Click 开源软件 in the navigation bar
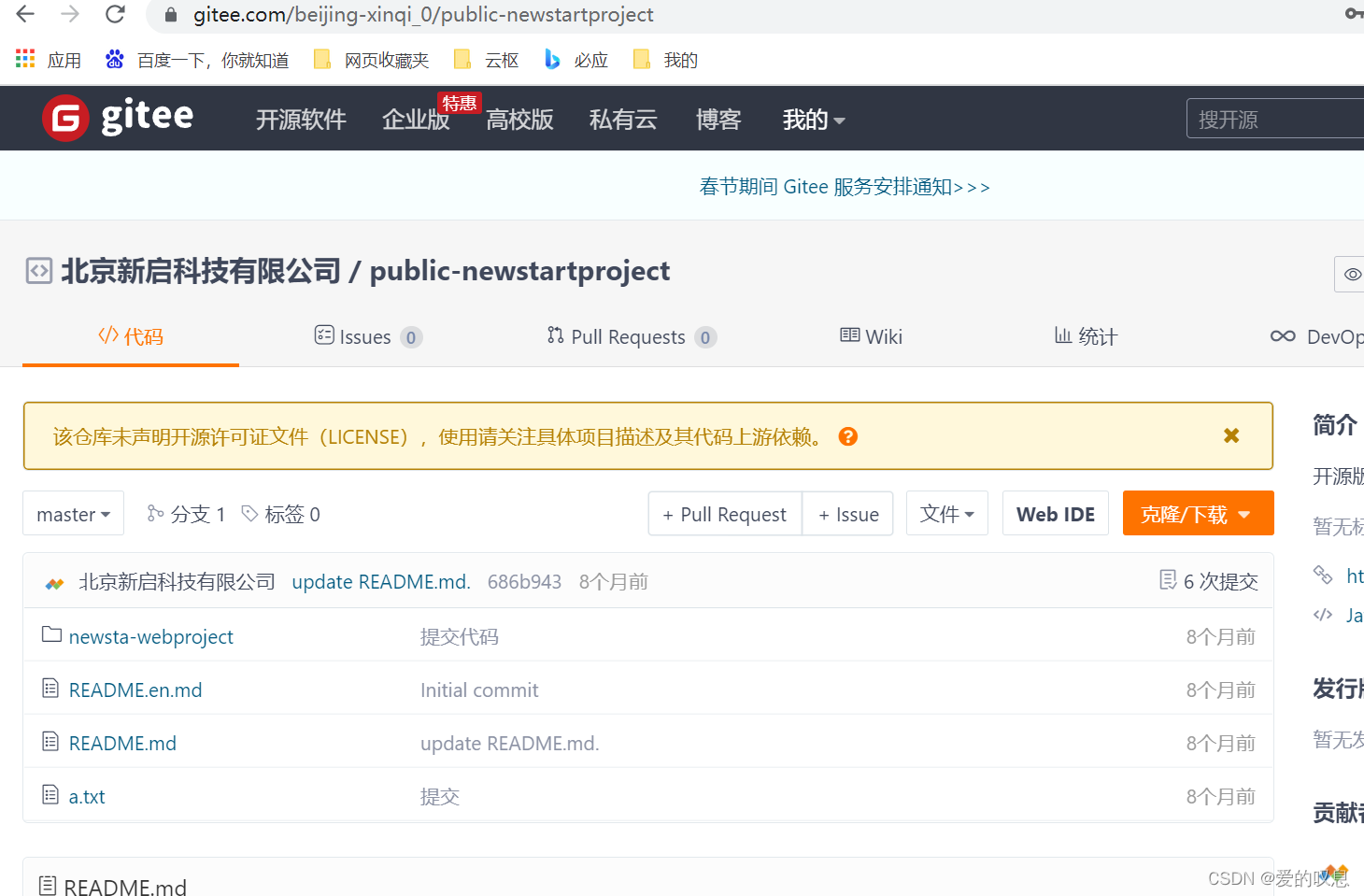The height and width of the screenshot is (896, 1364). pos(301,120)
